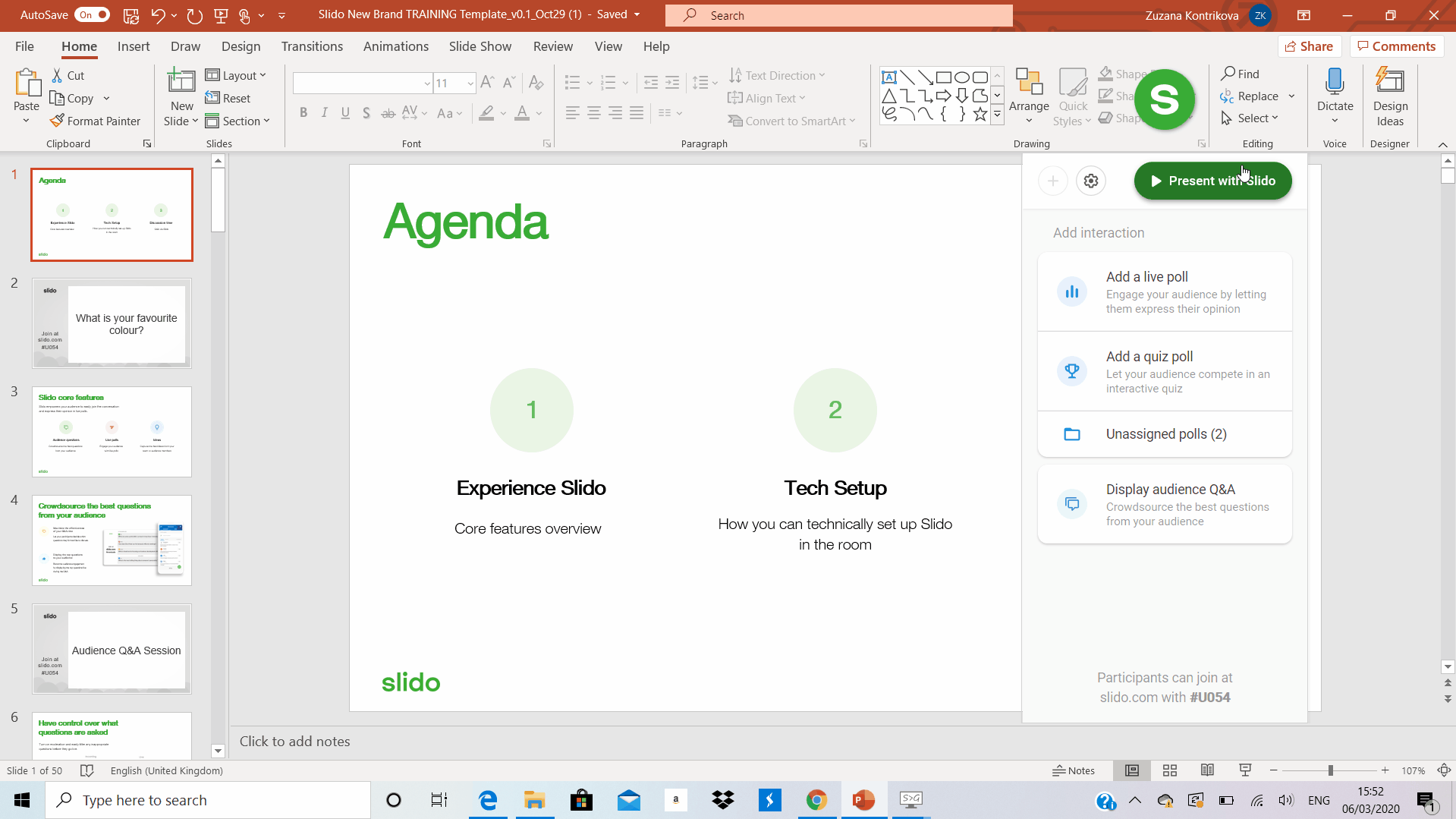
Task: Open the File menu
Action: click(24, 46)
